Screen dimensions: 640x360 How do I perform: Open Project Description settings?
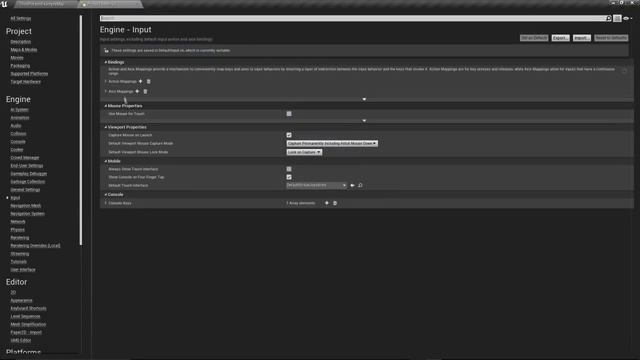[x=20, y=42]
